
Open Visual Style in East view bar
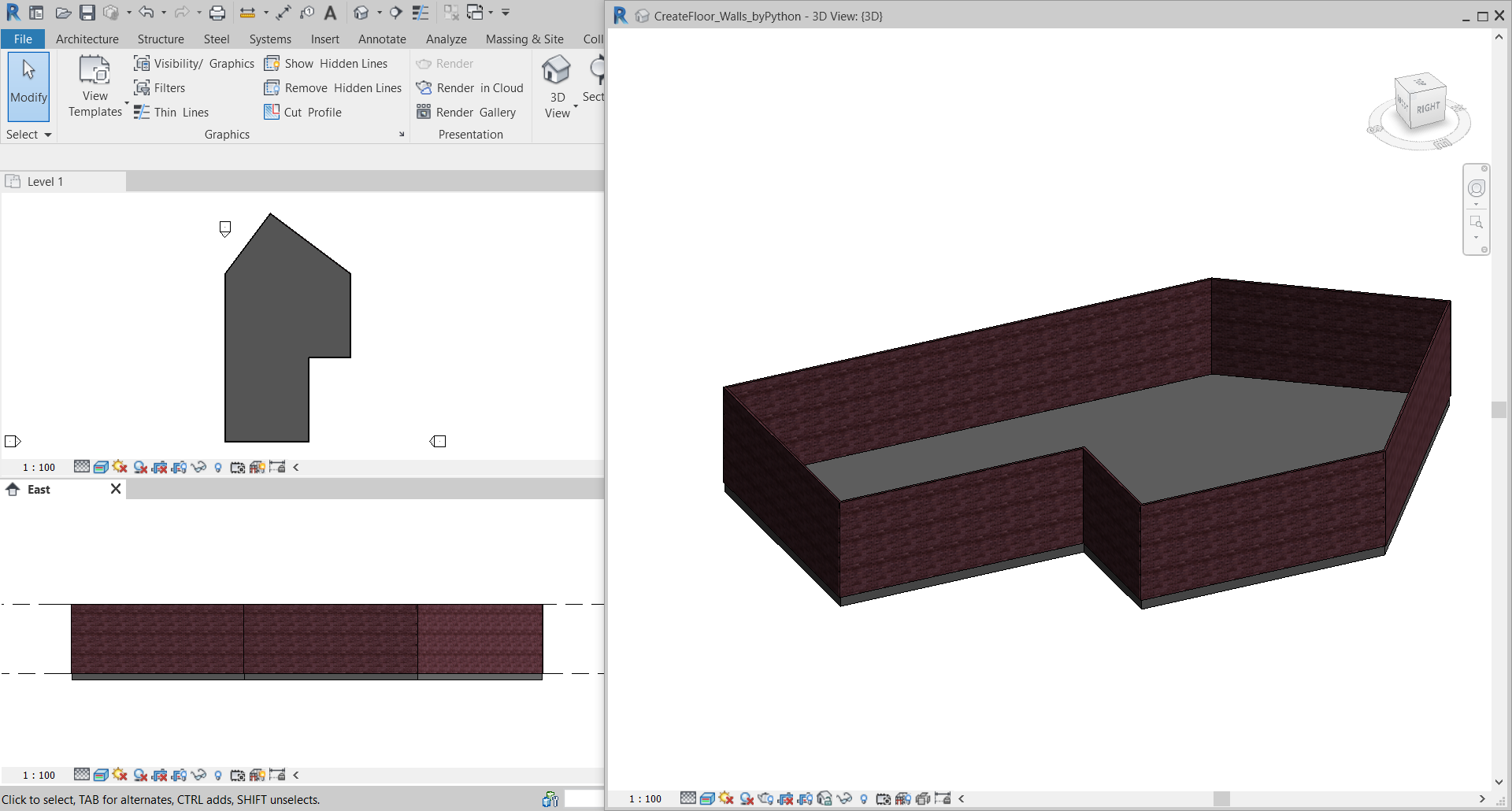point(101,775)
